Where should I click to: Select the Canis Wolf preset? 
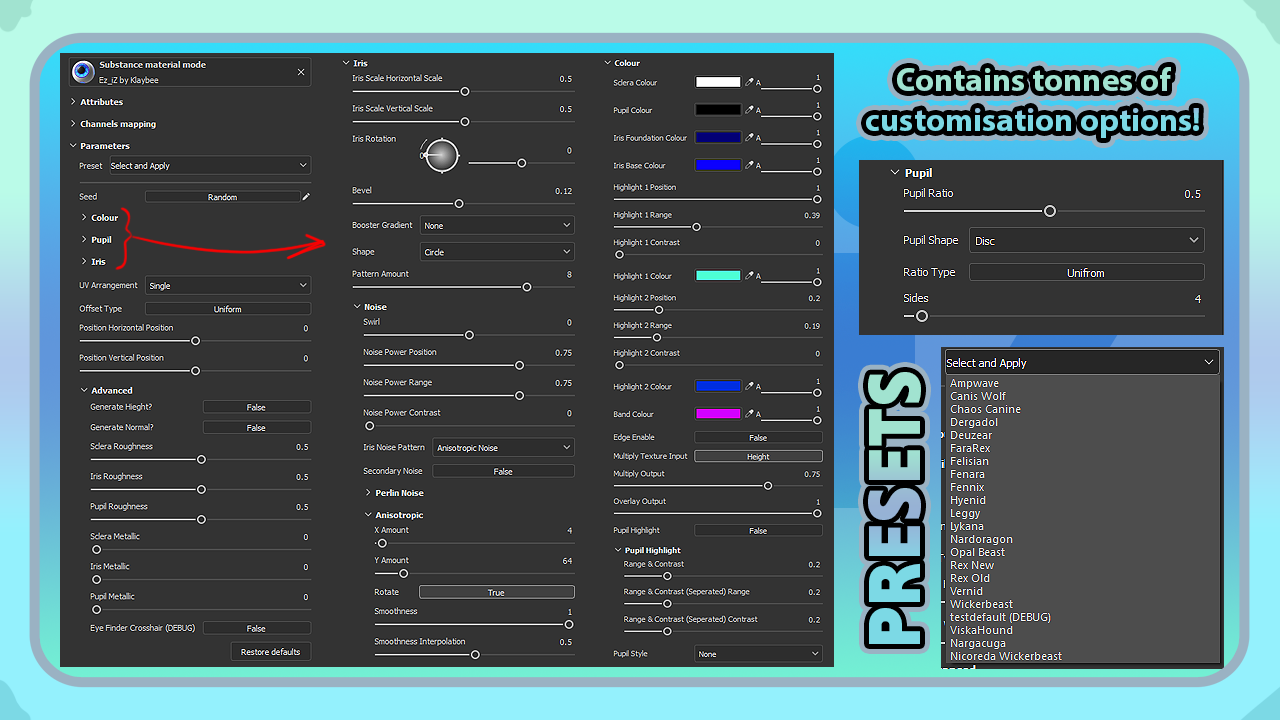(x=979, y=396)
